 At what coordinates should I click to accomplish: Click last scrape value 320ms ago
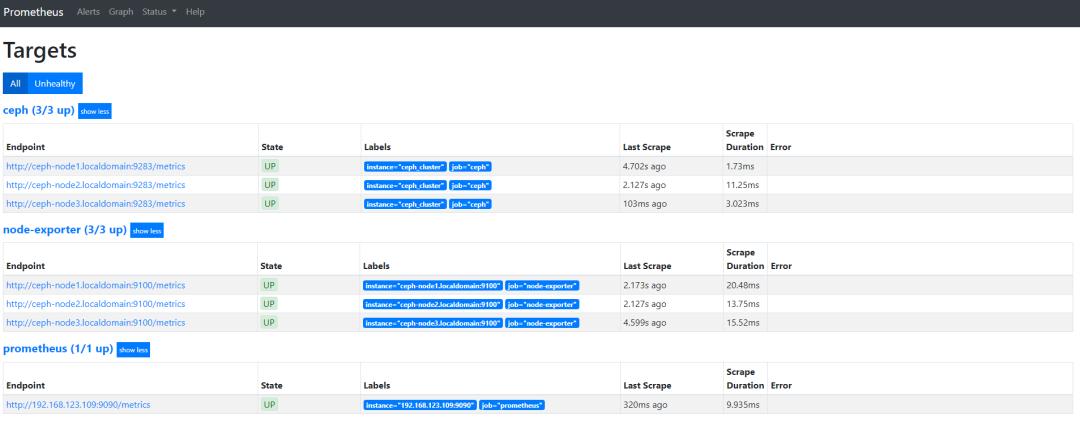coord(645,405)
